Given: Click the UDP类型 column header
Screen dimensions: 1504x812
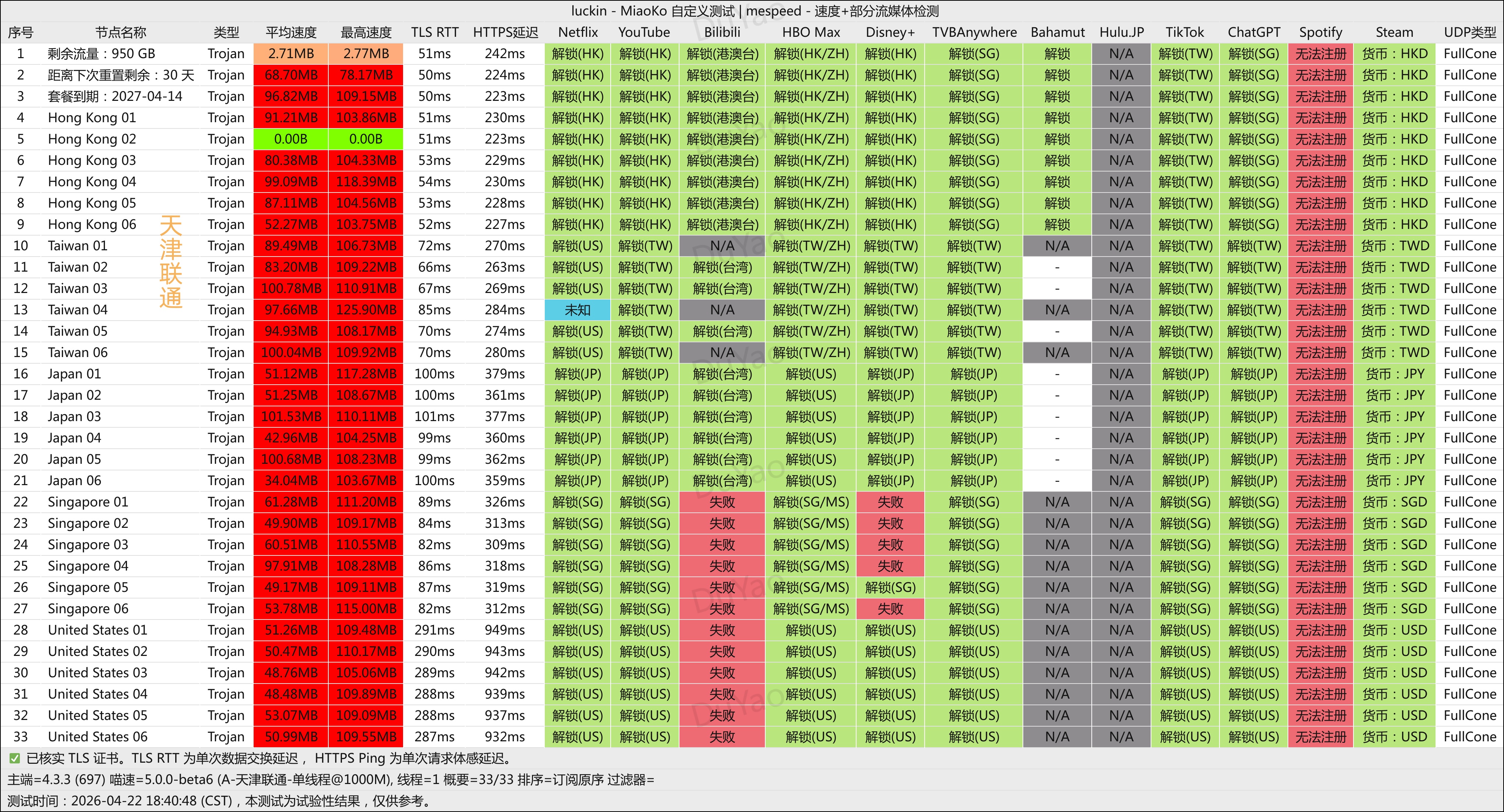Looking at the screenshot, I should [1469, 32].
